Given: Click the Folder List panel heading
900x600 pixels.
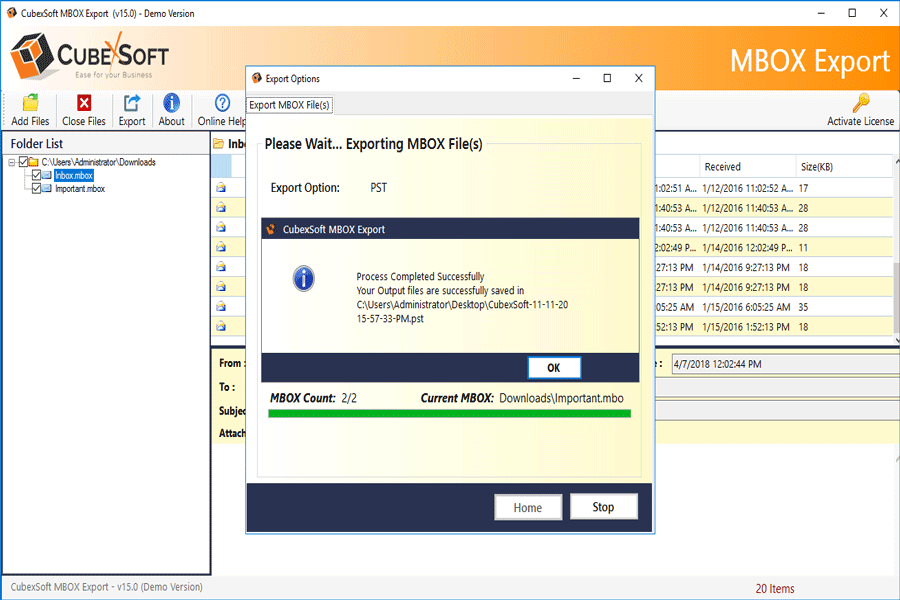Looking at the screenshot, I should (x=37, y=144).
